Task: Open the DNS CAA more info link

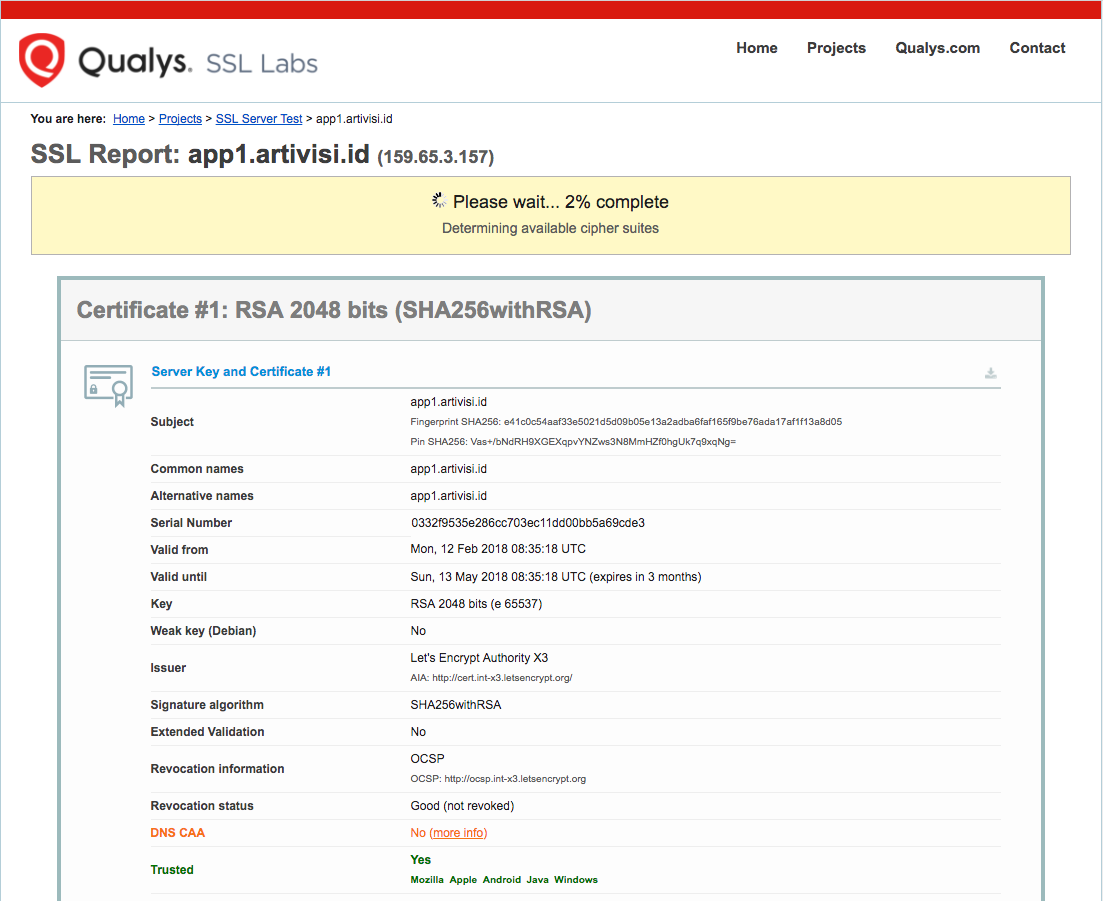Action: tap(458, 833)
